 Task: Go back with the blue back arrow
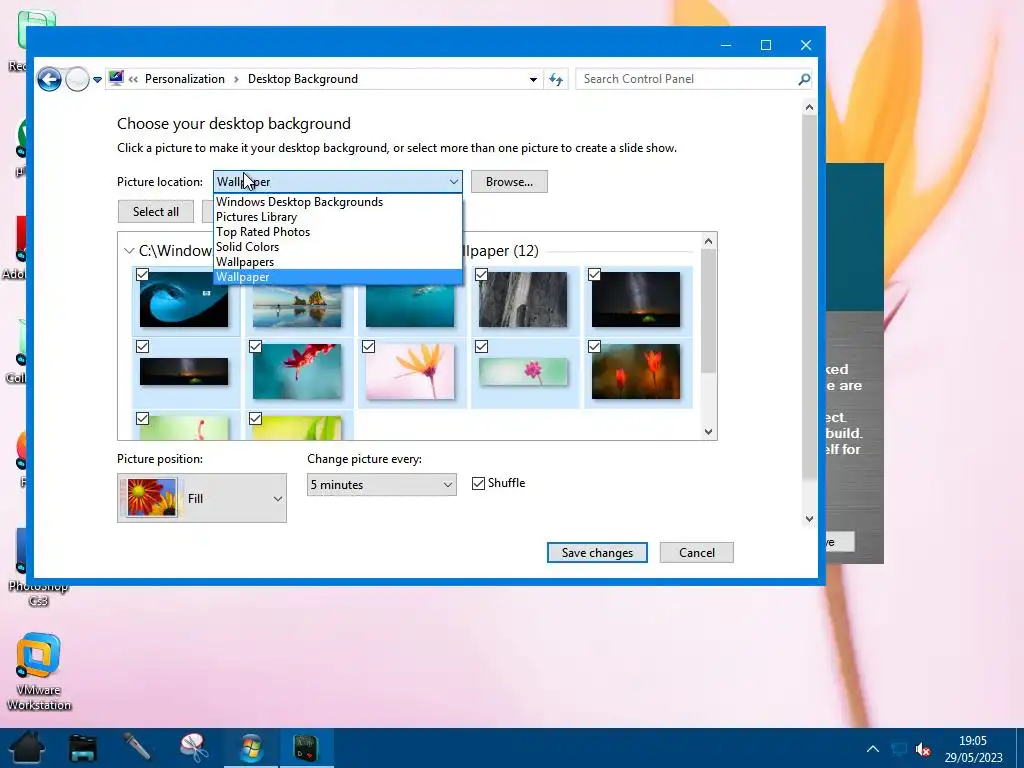(49, 80)
